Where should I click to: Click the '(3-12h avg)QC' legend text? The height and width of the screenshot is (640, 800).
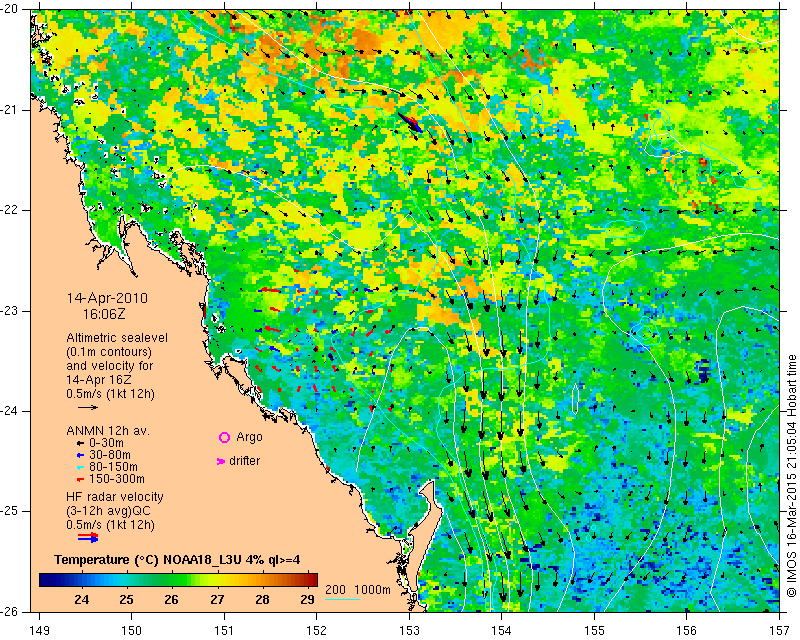[108, 511]
